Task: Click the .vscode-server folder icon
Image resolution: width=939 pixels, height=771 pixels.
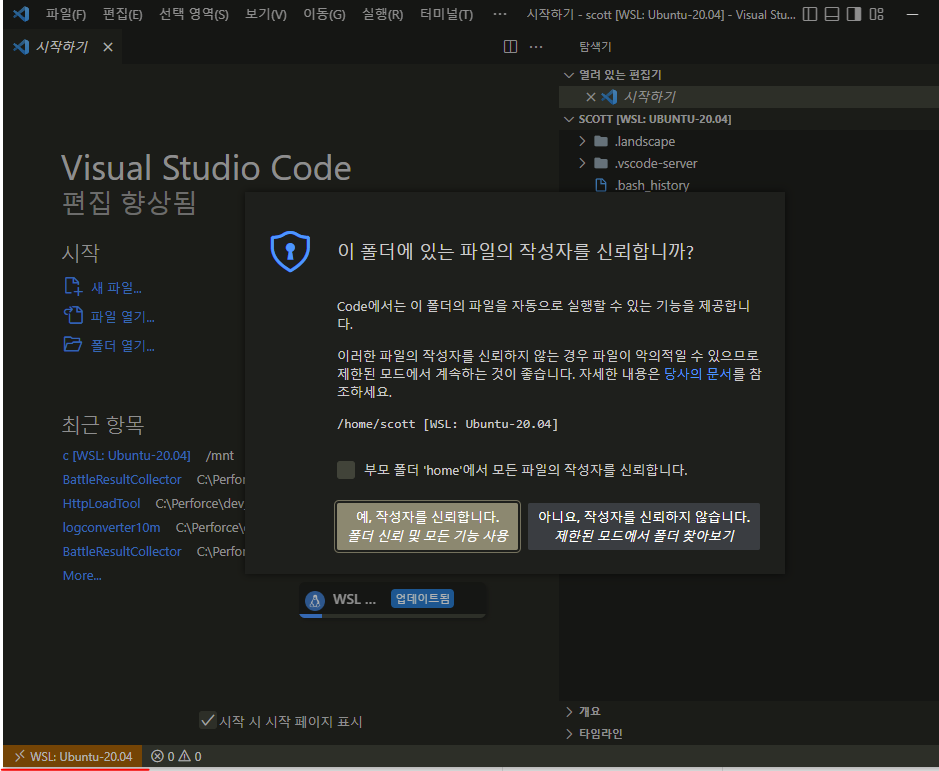Action: (601, 163)
